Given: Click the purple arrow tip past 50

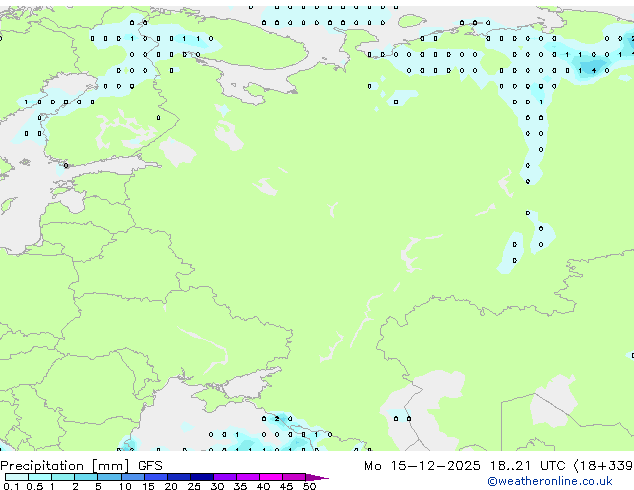Looking at the screenshot, I should (x=317, y=477).
